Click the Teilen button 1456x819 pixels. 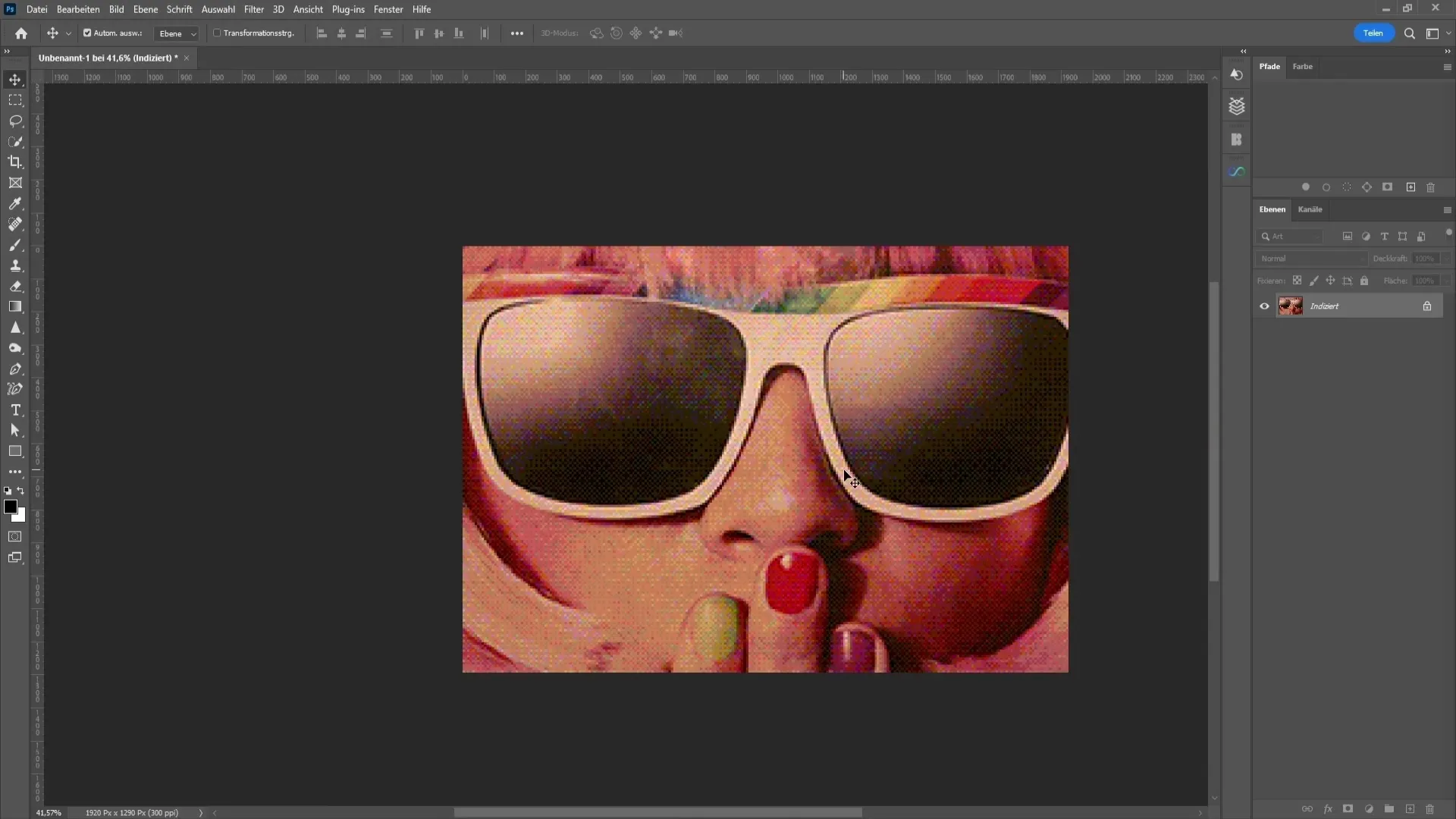click(1373, 33)
